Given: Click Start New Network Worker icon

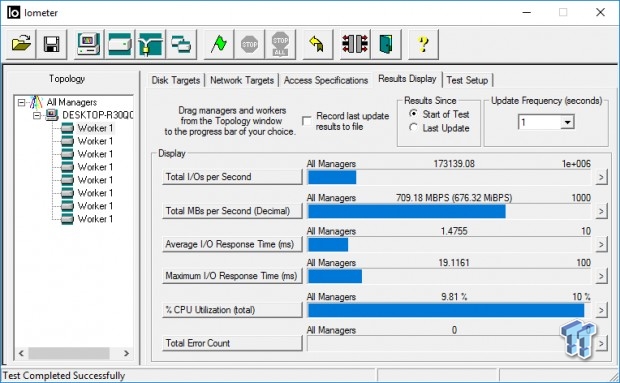Looking at the screenshot, I should (x=151, y=44).
